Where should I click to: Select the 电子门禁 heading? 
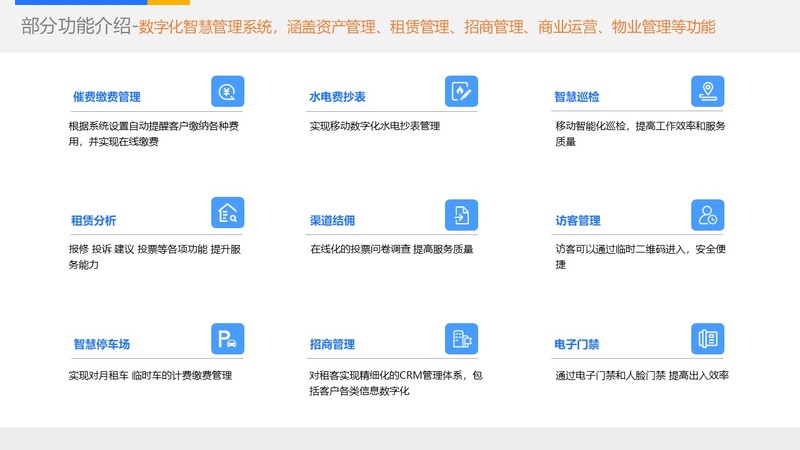[577, 344]
